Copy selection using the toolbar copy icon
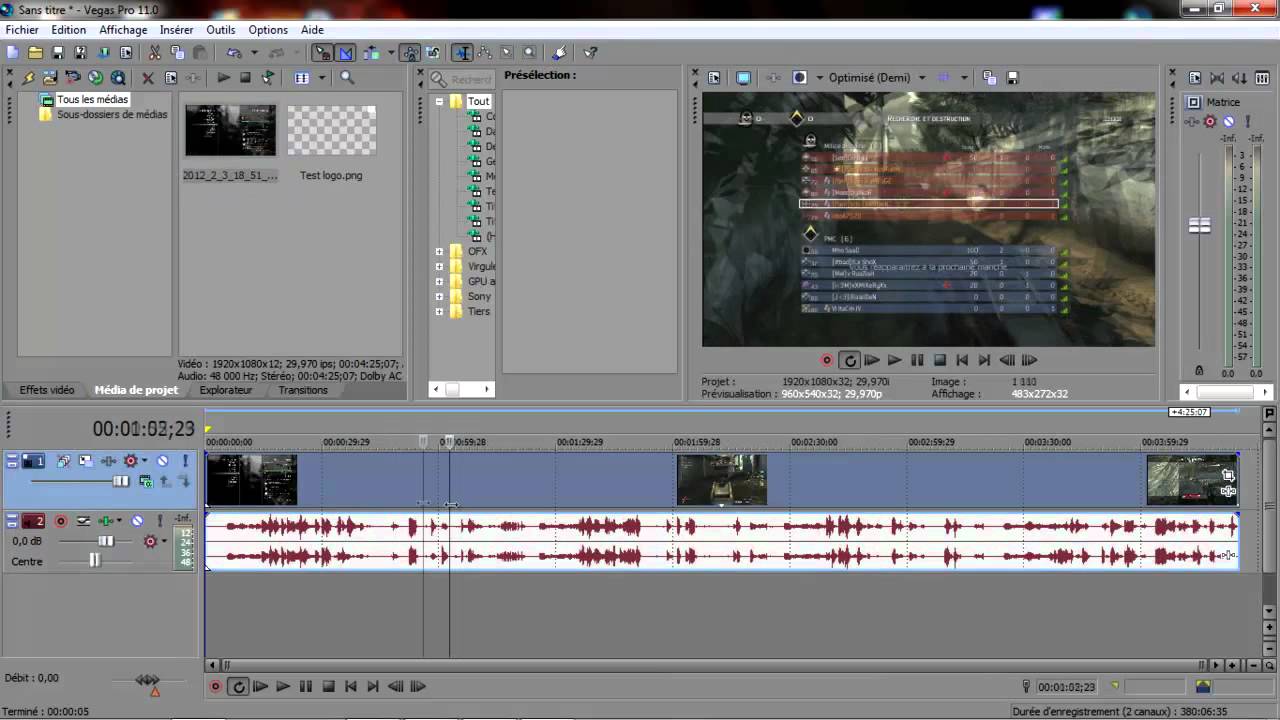This screenshot has height=720, width=1280. 177,52
